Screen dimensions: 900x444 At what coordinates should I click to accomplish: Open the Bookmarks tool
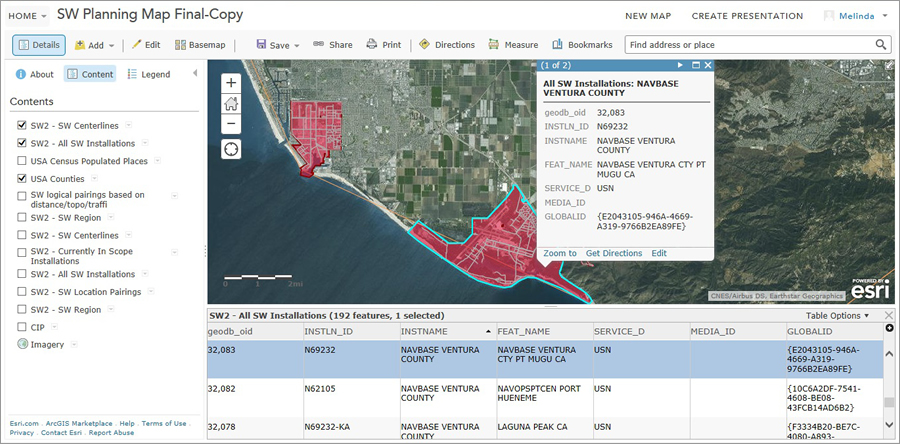pyautogui.click(x=582, y=45)
